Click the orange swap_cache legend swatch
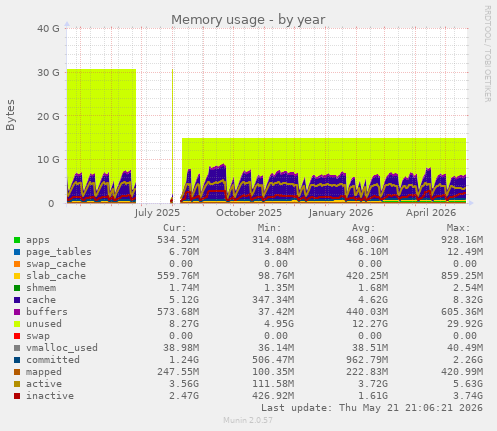This screenshot has height=431, width=497. point(17,264)
